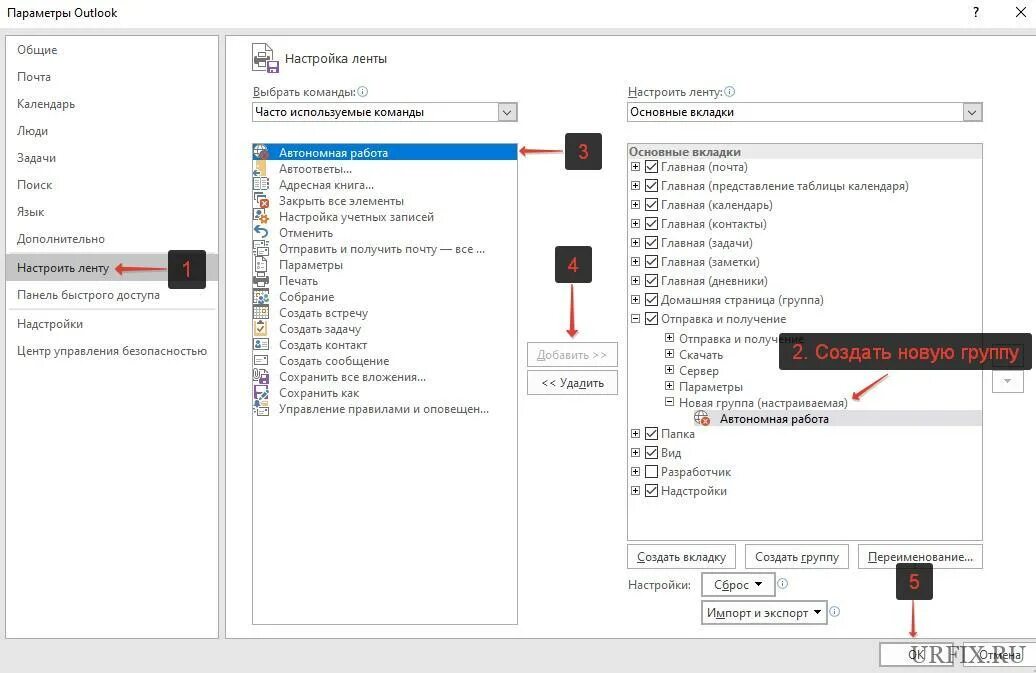This screenshot has width=1036, height=673.
Task: Click the info icon beside Сброс
Action: pos(782,583)
